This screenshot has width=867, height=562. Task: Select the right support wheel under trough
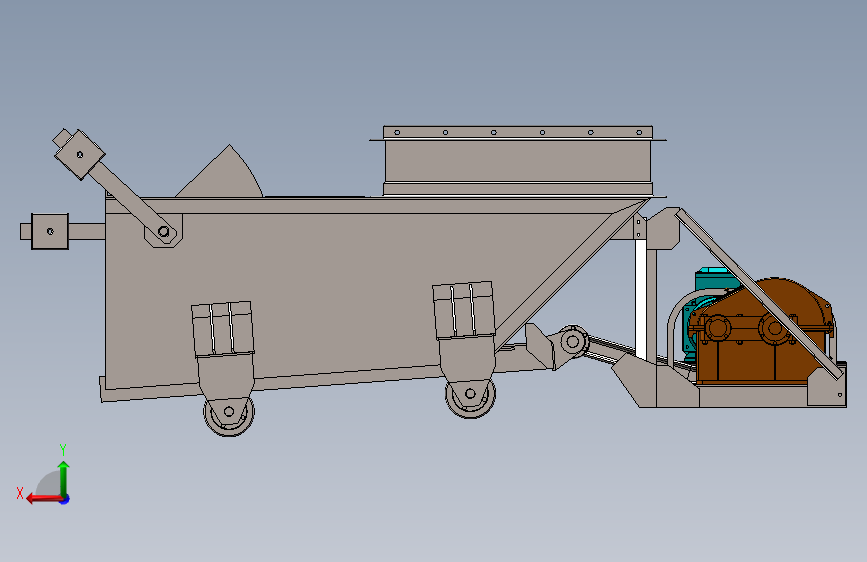(x=470, y=394)
